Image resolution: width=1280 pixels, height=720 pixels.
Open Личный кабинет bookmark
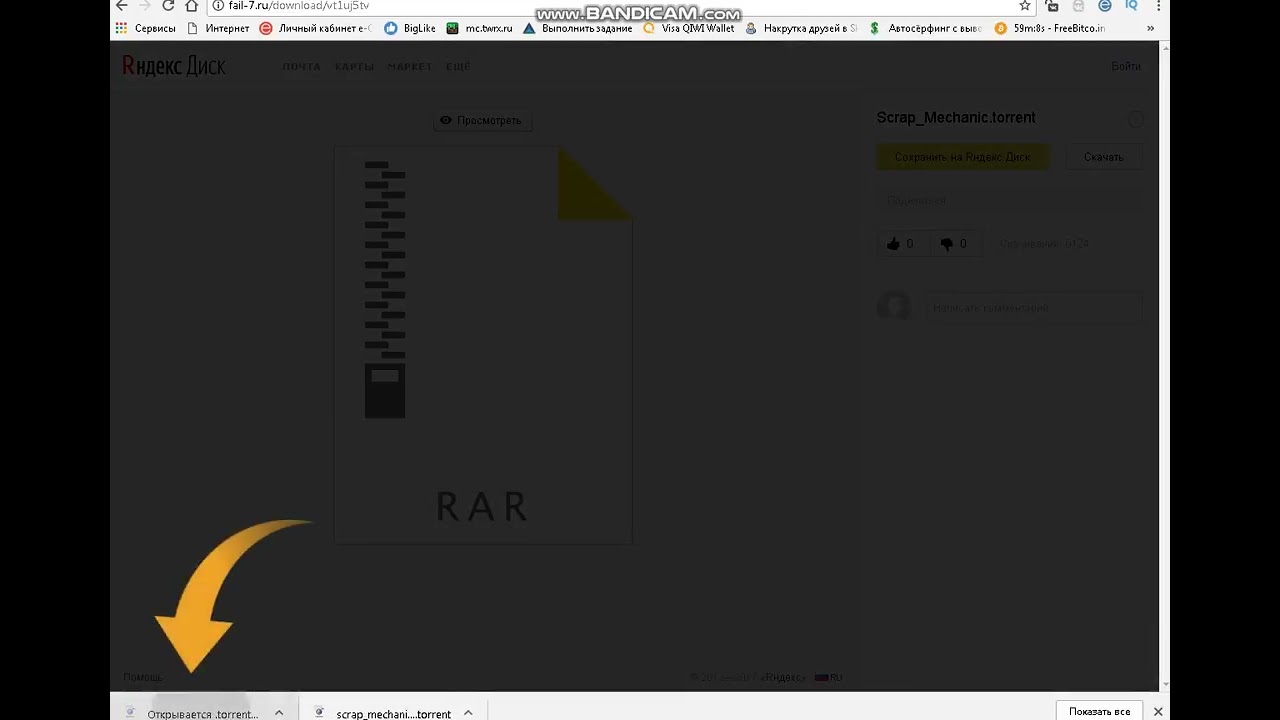pos(315,28)
